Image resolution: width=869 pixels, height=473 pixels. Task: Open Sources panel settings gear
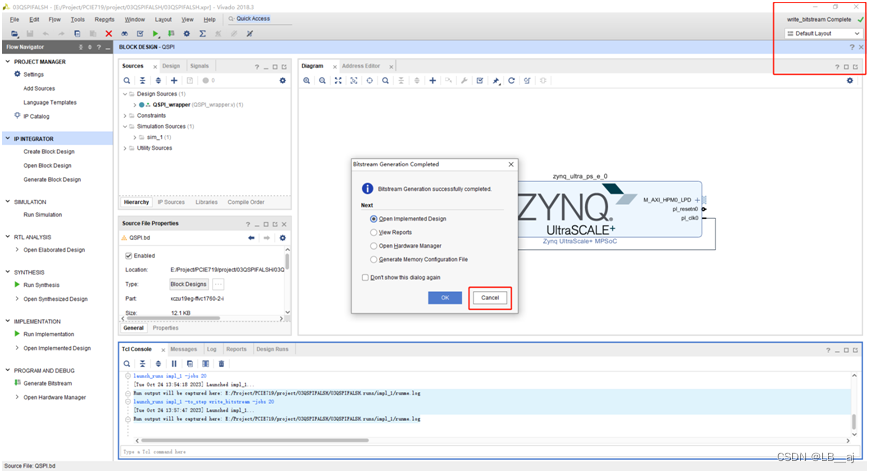[283, 80]
